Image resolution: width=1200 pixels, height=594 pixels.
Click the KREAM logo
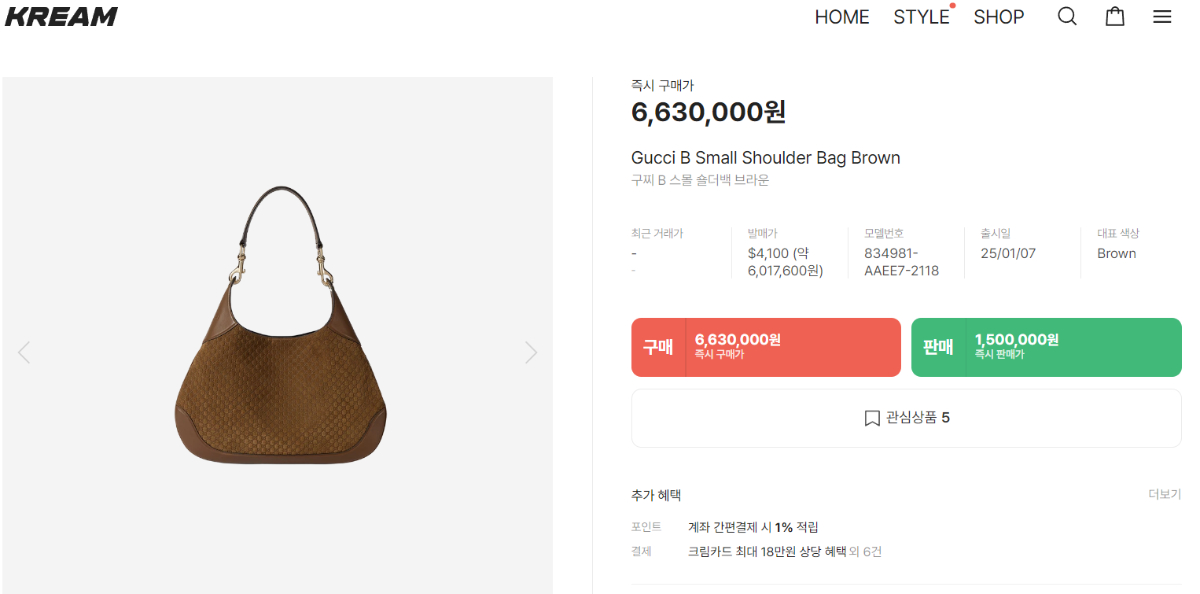coord(61,16)
